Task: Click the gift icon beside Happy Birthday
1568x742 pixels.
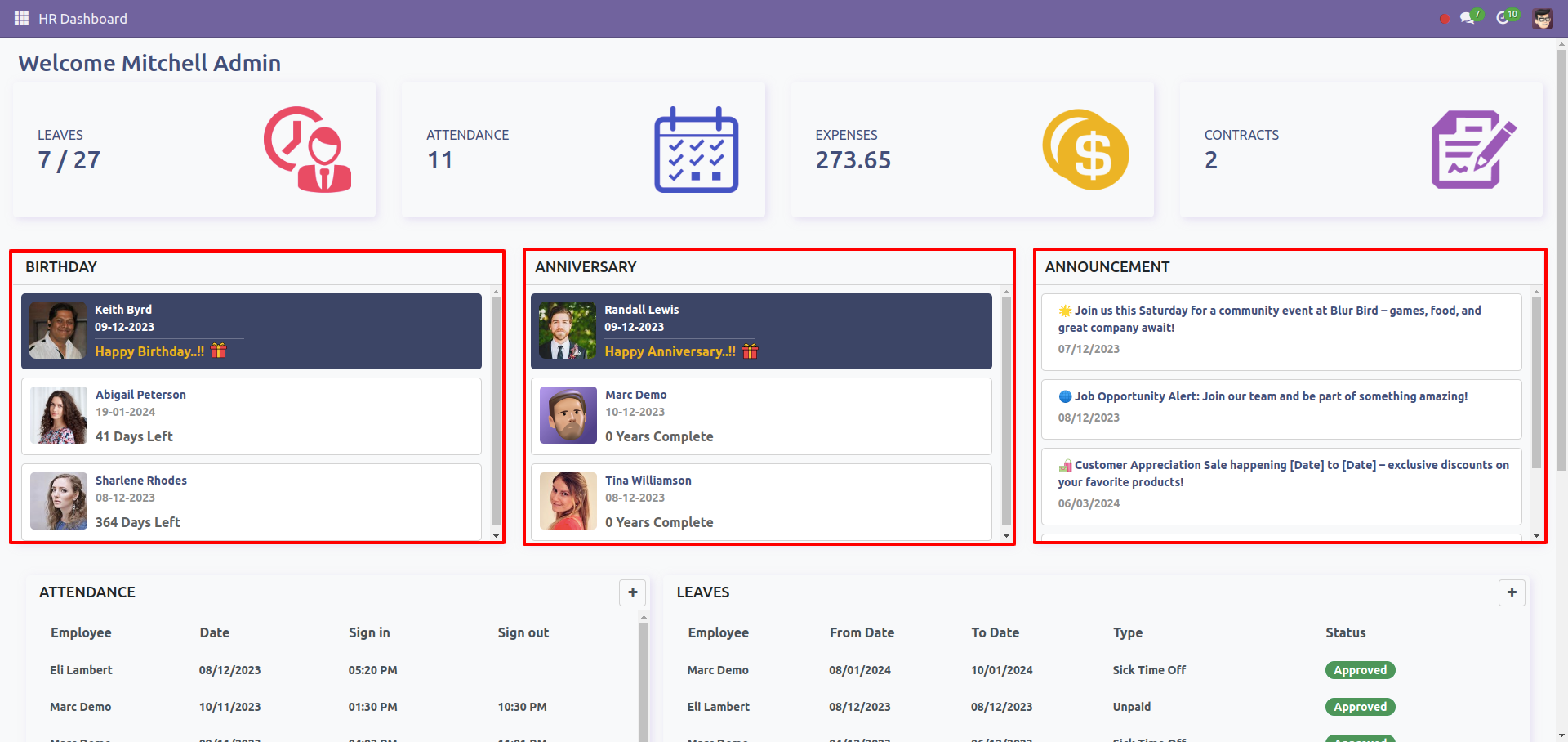Action: pos(219,351)
